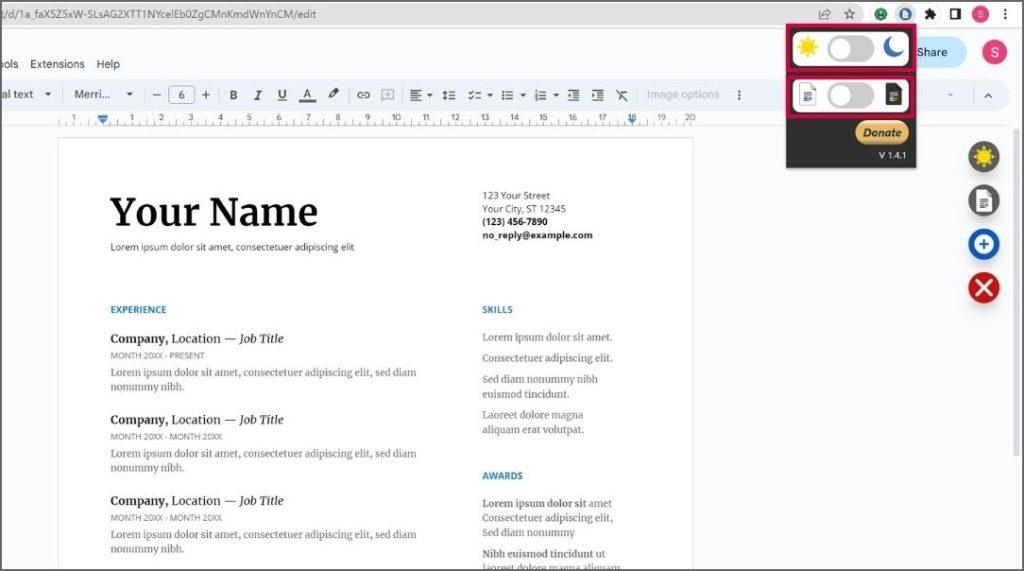Toggle italic formatting
This screenshot has width=1024, height=571.
point(257,95)
